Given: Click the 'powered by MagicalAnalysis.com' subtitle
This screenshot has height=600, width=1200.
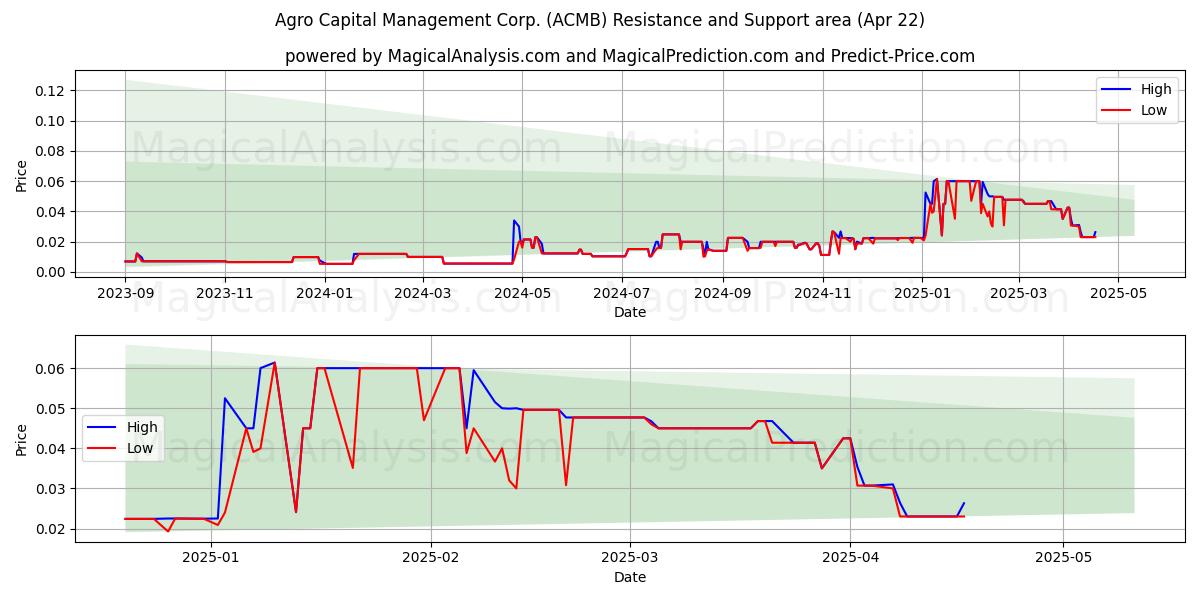Looking at the screenshot, I should pos(630,56).
